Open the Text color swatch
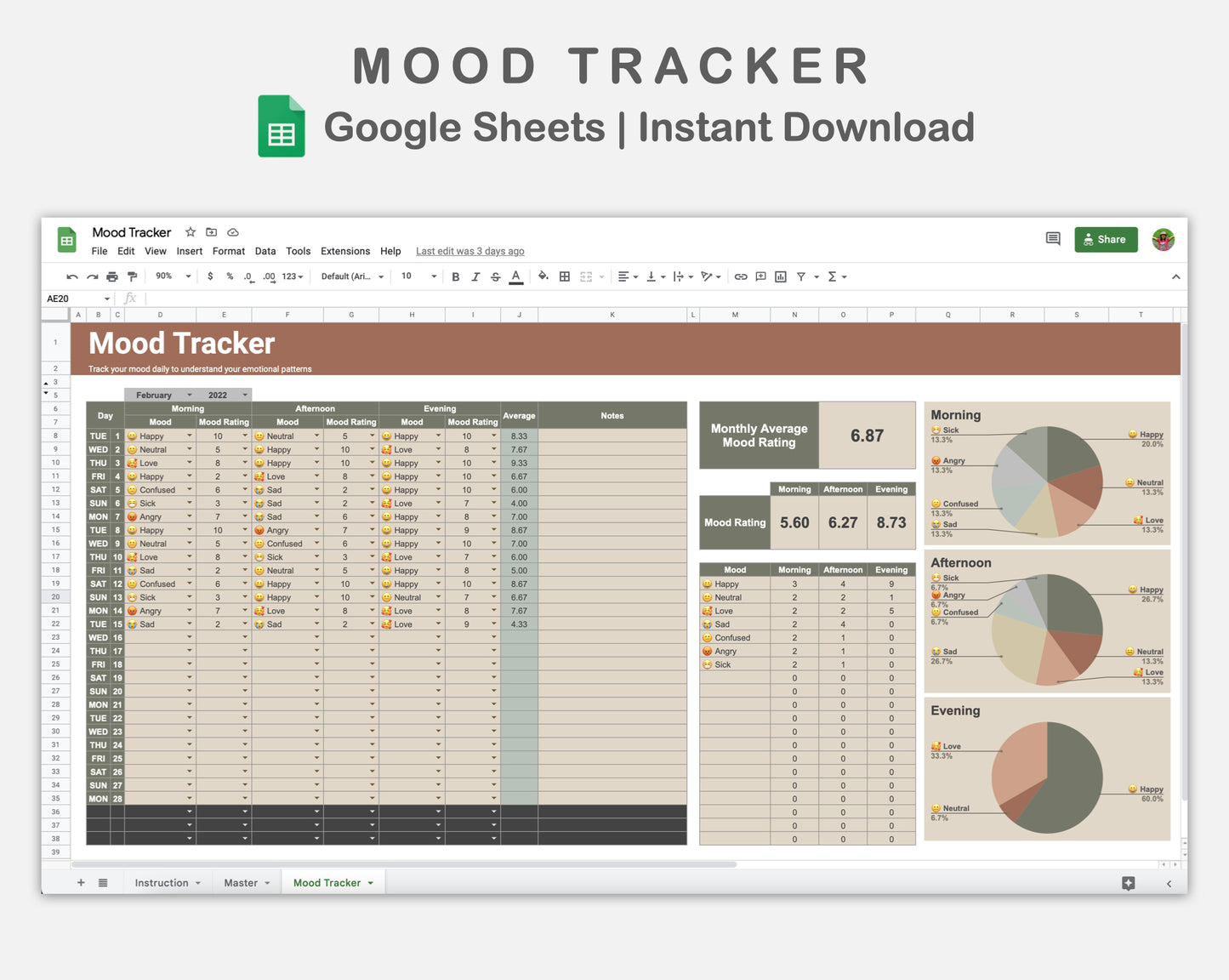 (515, 276)
